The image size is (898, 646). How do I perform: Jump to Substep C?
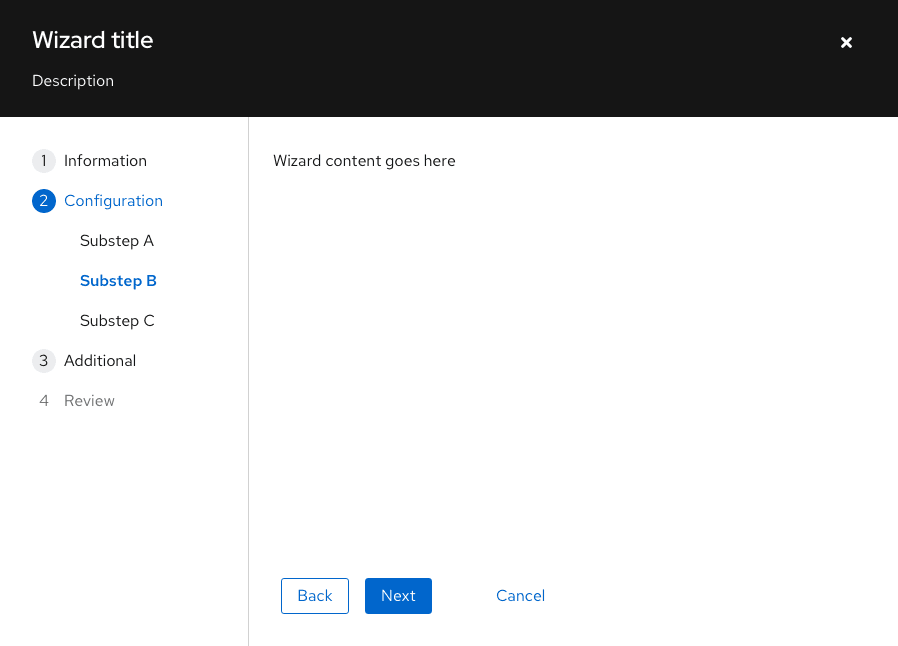pyautogui.click(x=117, y=321)
